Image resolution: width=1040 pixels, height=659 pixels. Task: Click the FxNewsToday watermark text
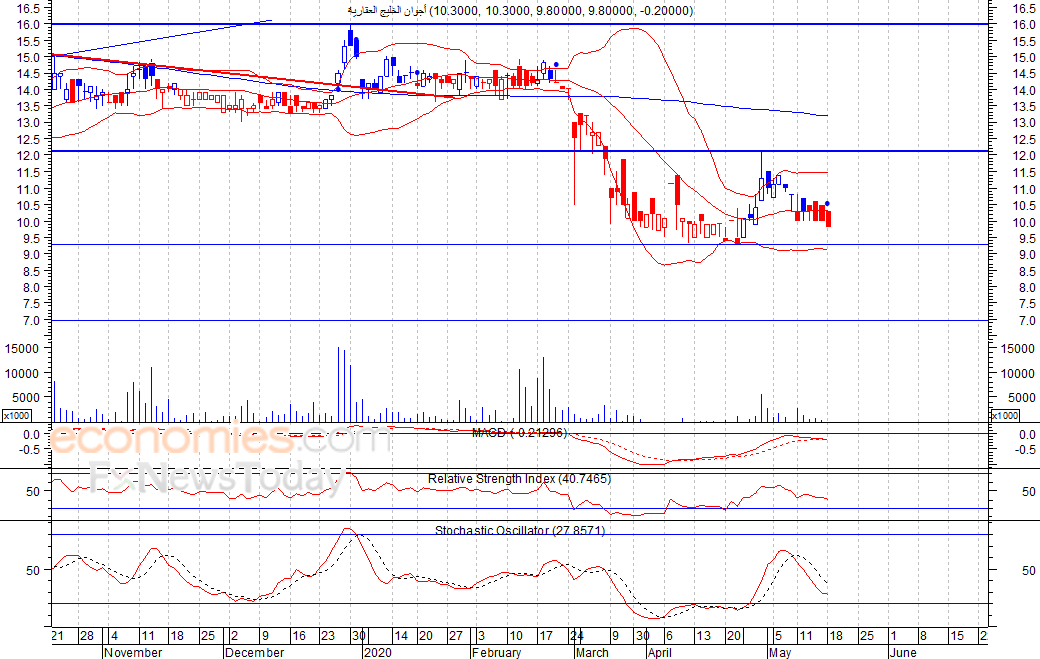tap(218, 479)
